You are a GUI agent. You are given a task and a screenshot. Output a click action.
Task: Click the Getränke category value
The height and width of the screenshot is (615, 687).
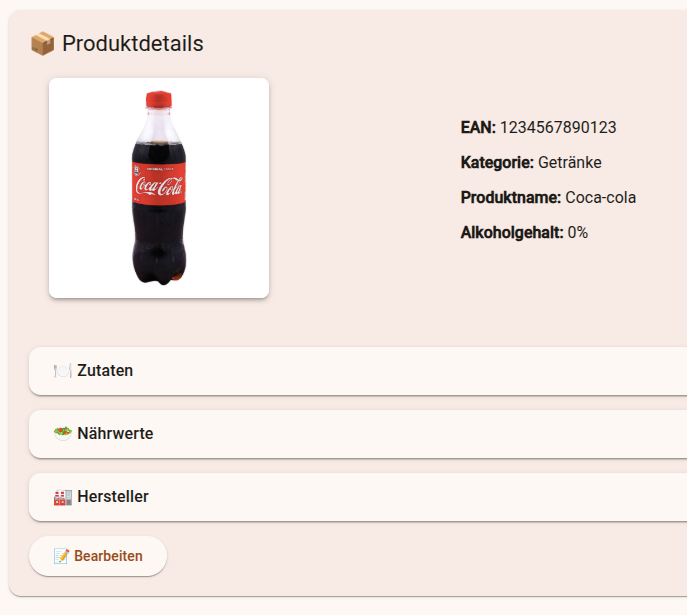(x=570, y=163)
